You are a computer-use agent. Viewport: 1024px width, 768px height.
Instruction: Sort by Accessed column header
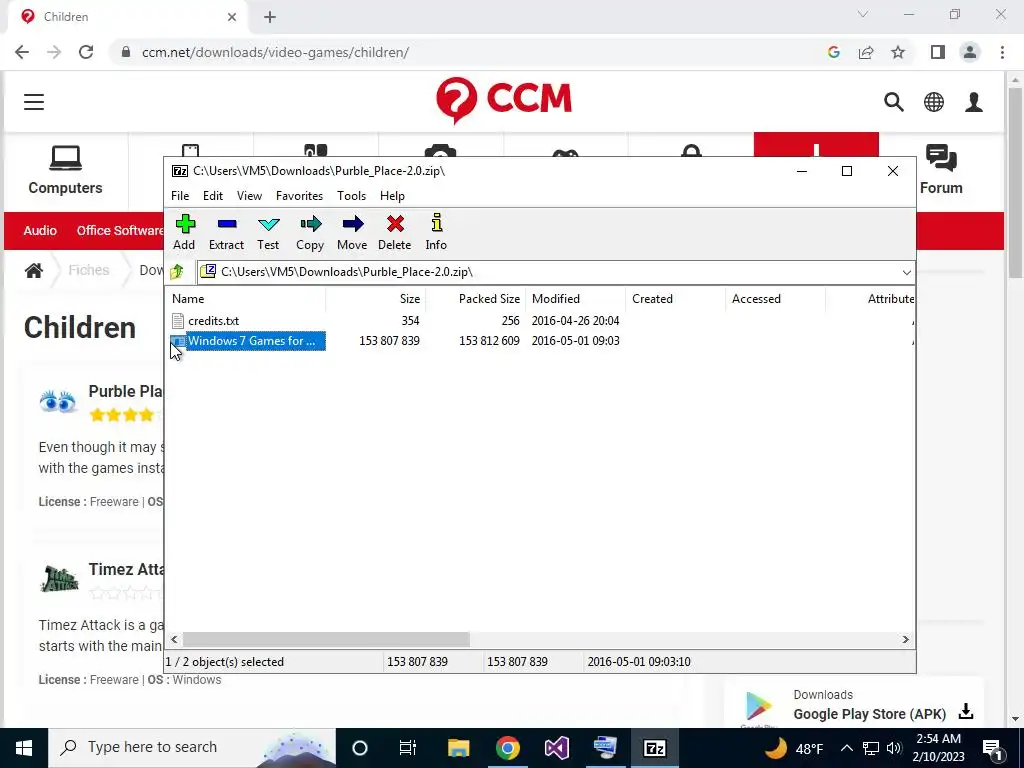pos(776,299)
